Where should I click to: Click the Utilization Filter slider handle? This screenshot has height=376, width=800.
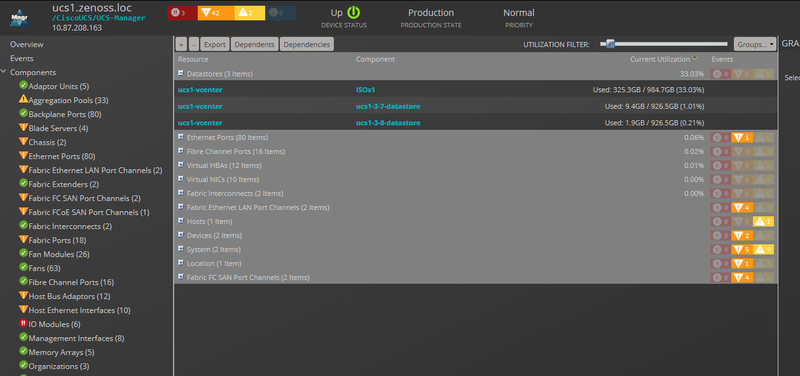[x=610, y=44]
